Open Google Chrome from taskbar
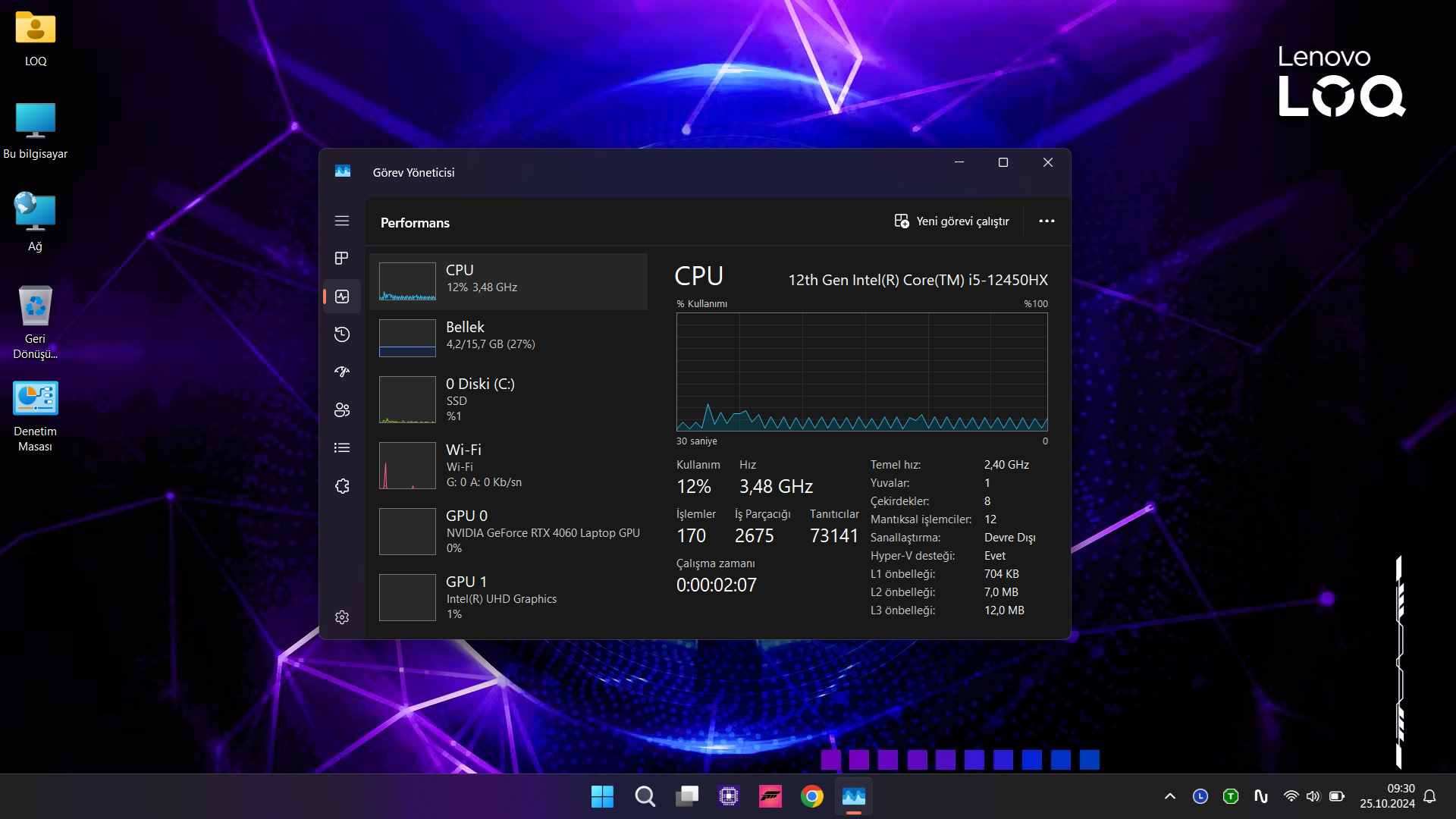 (811, 796)
